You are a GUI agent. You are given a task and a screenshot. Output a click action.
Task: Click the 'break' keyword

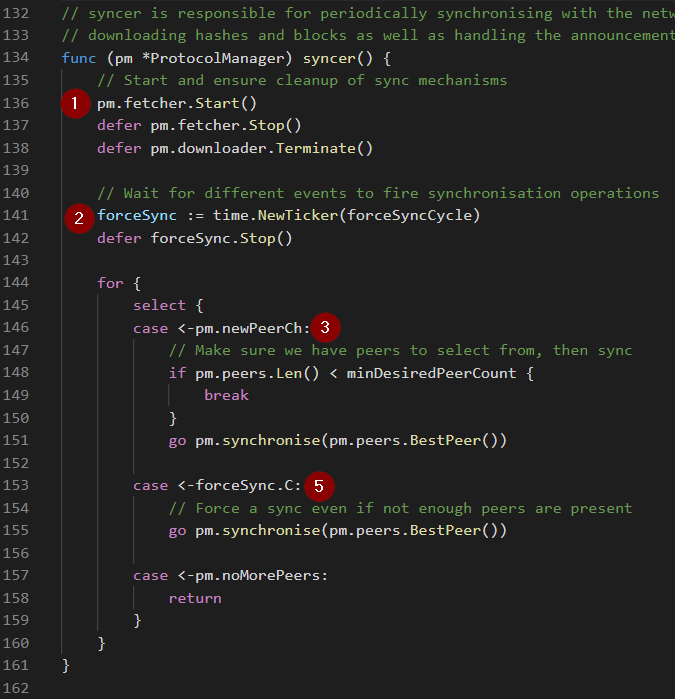[x=226, y=395]
